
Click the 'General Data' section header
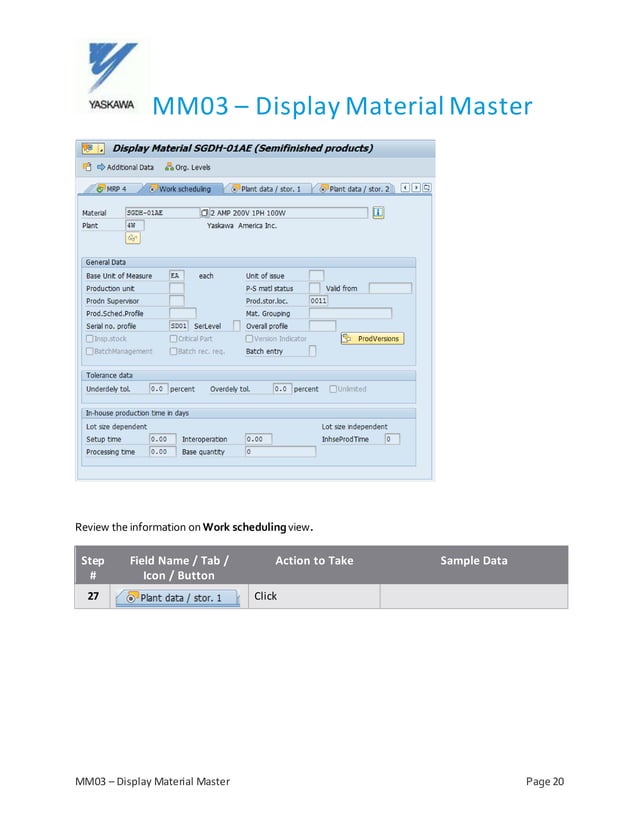[106, 262]
